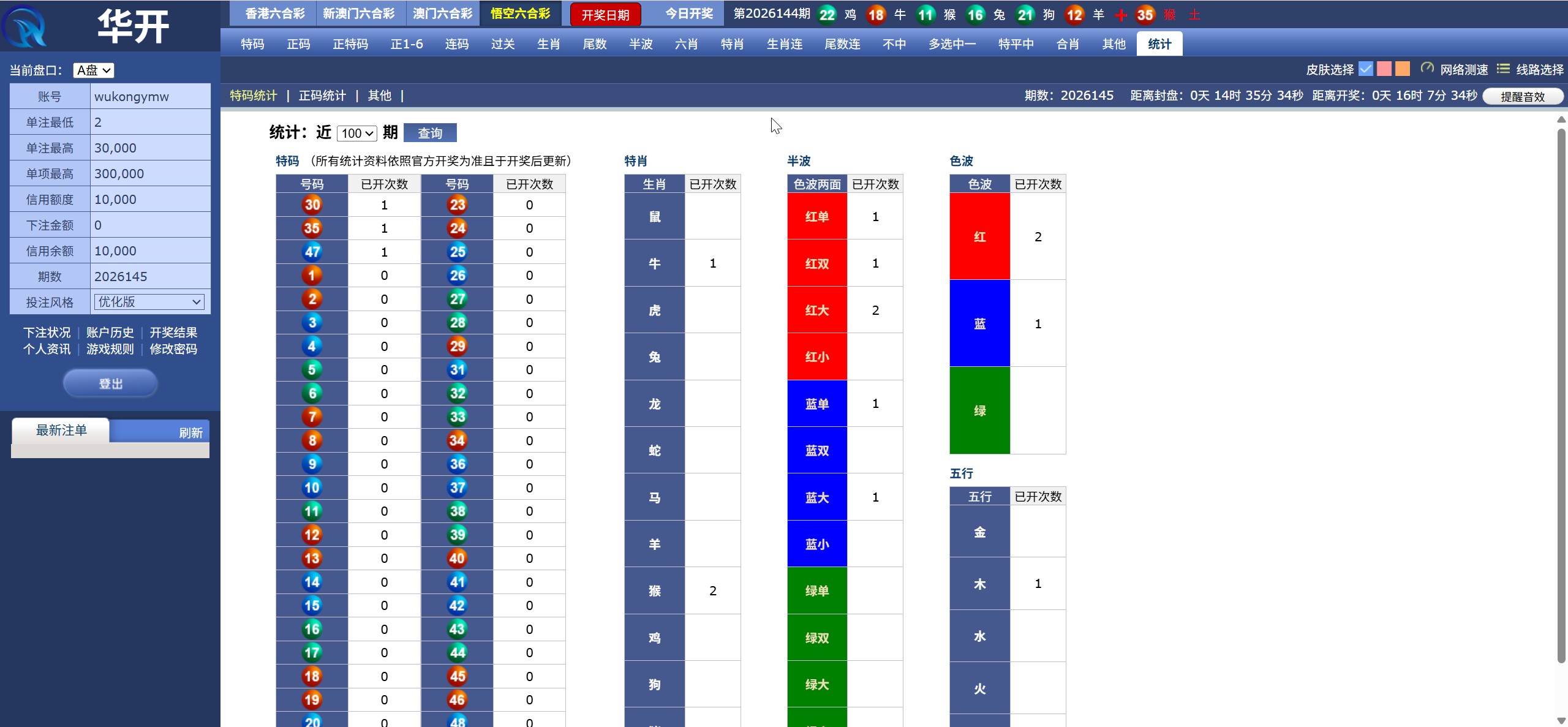Click number ball 30 in 特码 table
The image size is (1568, 727).
coord(312,205)
